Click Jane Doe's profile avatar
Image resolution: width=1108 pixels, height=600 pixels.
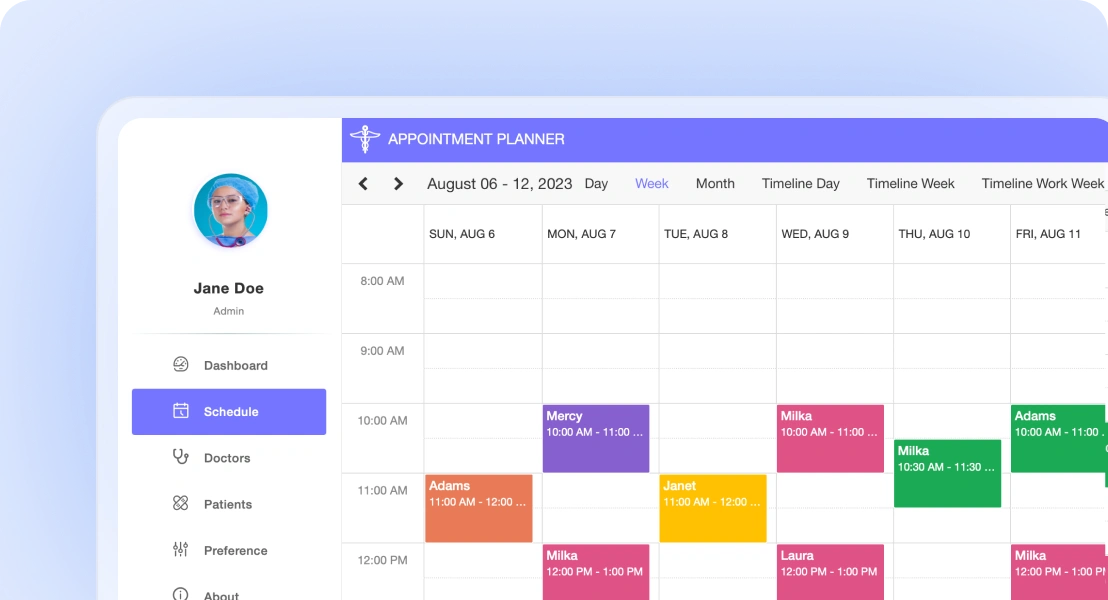pos(230,210)
